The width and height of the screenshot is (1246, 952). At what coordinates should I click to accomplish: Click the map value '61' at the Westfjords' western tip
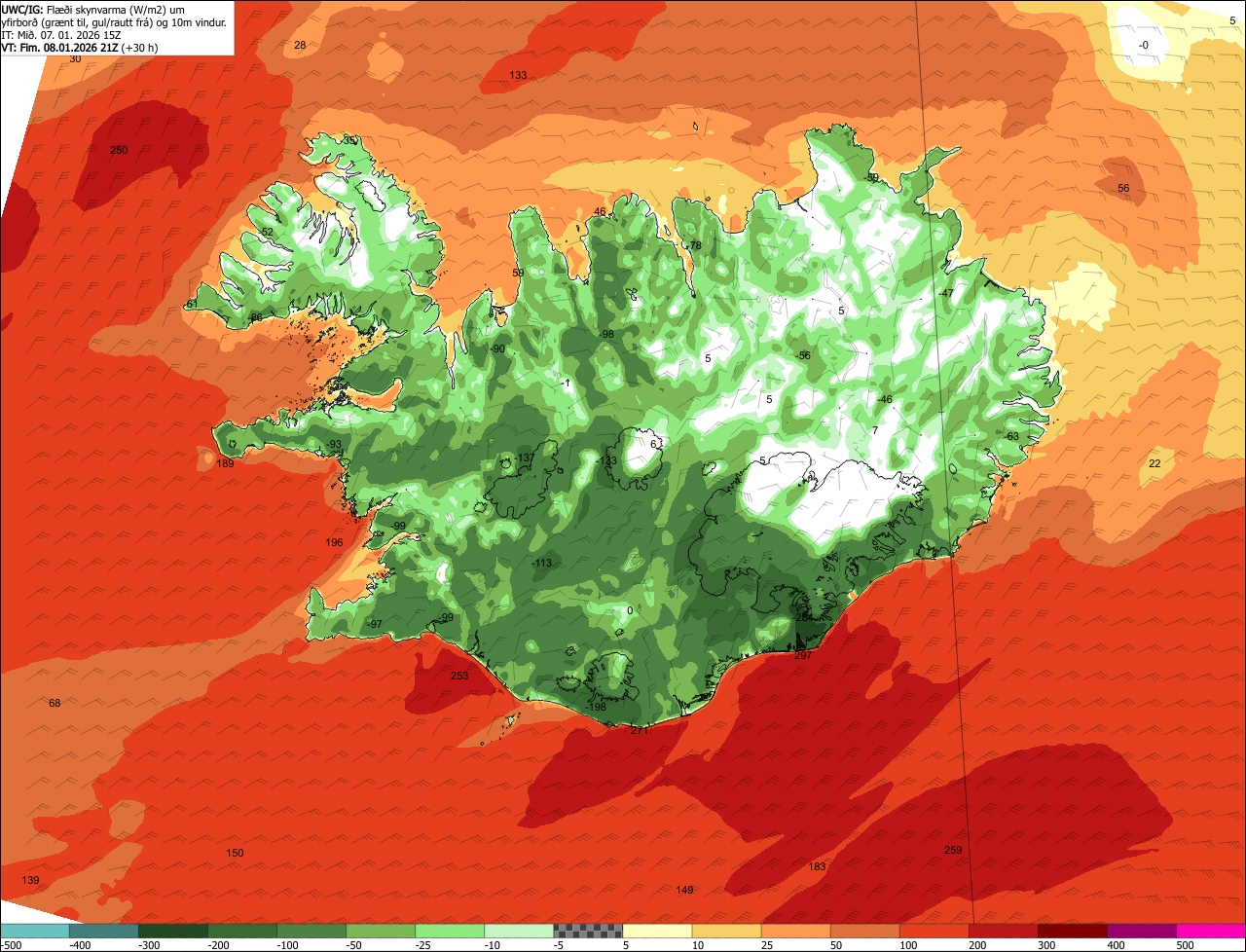tap(192, 305)
